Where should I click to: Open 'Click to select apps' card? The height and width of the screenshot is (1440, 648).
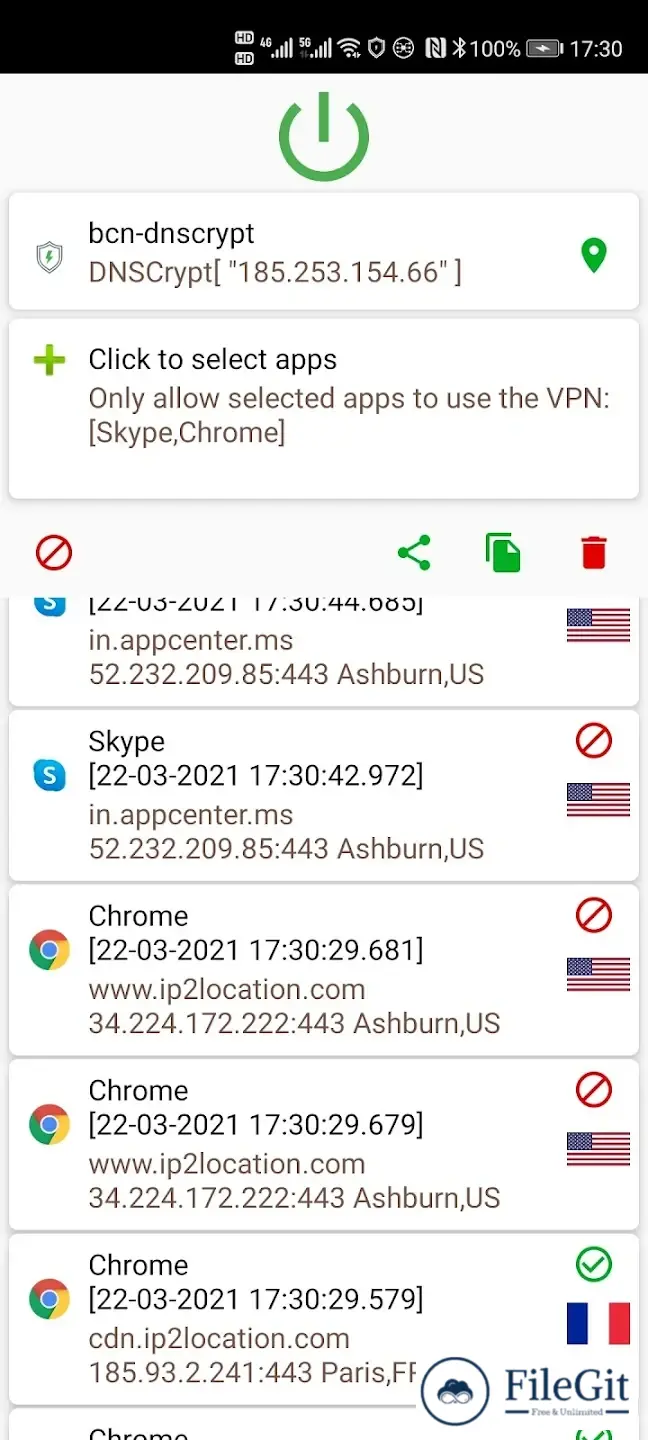click(x=324, y=409)
